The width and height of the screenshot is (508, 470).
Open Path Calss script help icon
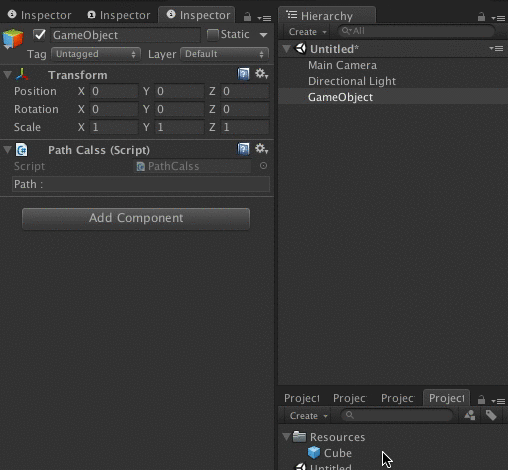coord(243,149)
